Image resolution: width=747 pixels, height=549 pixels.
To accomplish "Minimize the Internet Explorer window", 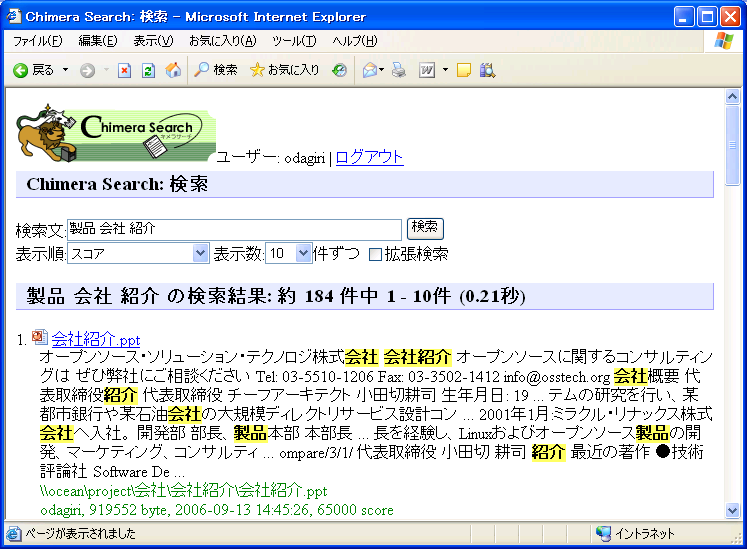I will [x=684, y=17].
